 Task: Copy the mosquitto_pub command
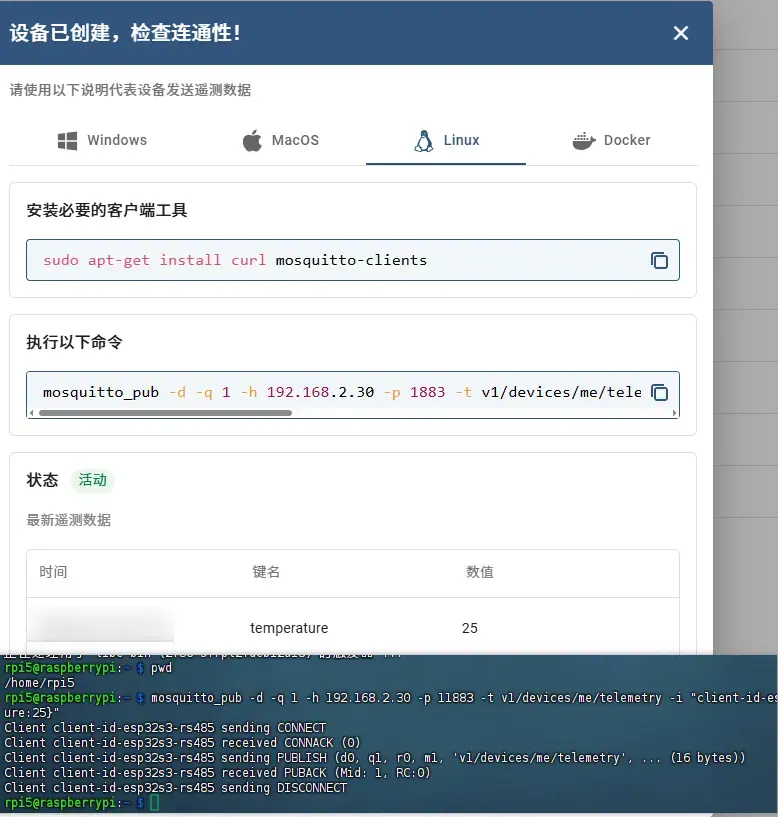(659, 392)
